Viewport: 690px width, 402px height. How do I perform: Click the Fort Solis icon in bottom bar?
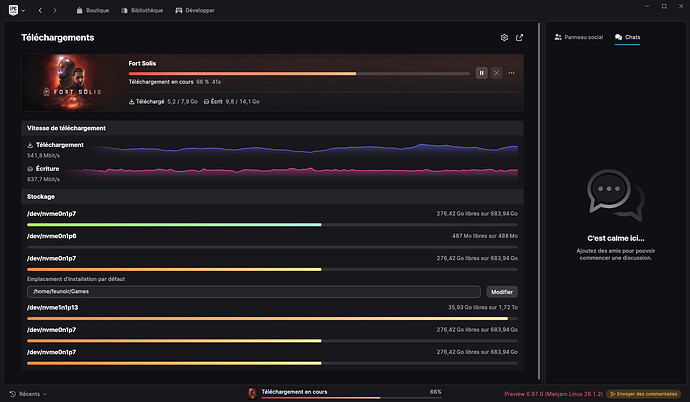click(x=252, y=393)
